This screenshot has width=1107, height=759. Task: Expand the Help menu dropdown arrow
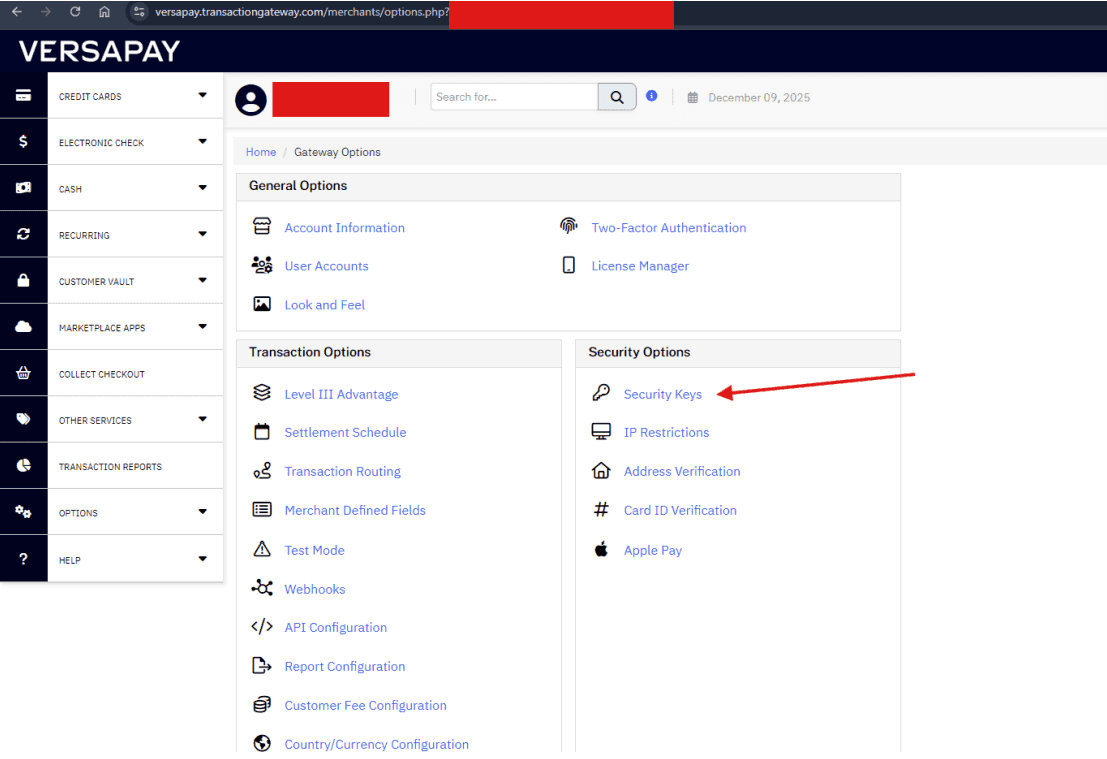coord(202,558)
